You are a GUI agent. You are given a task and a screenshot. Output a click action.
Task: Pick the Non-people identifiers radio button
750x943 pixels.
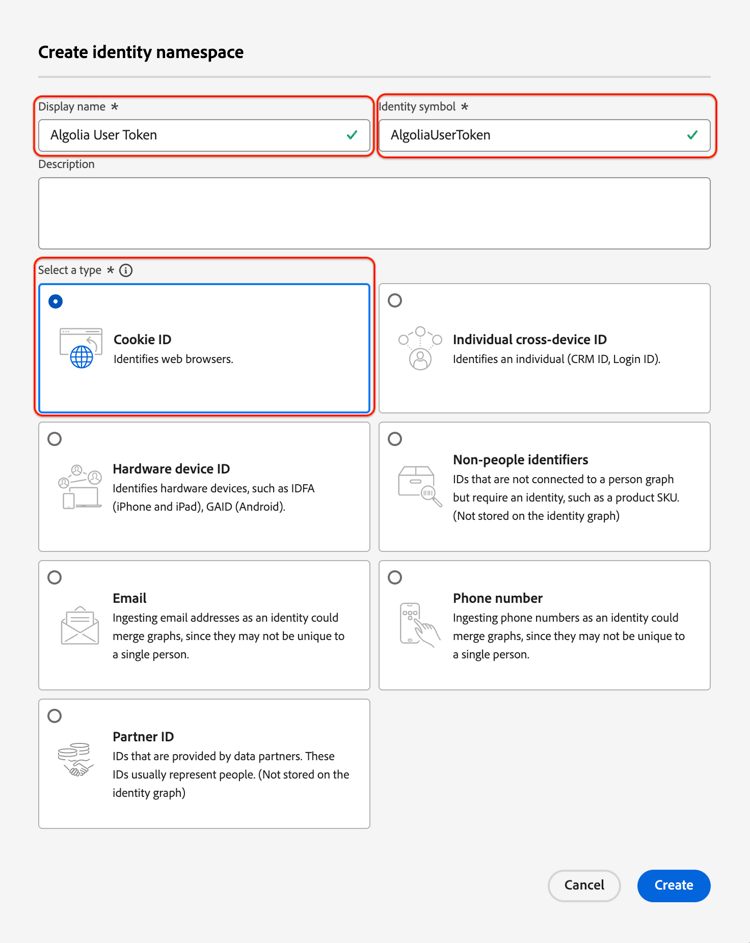[395, 439]
